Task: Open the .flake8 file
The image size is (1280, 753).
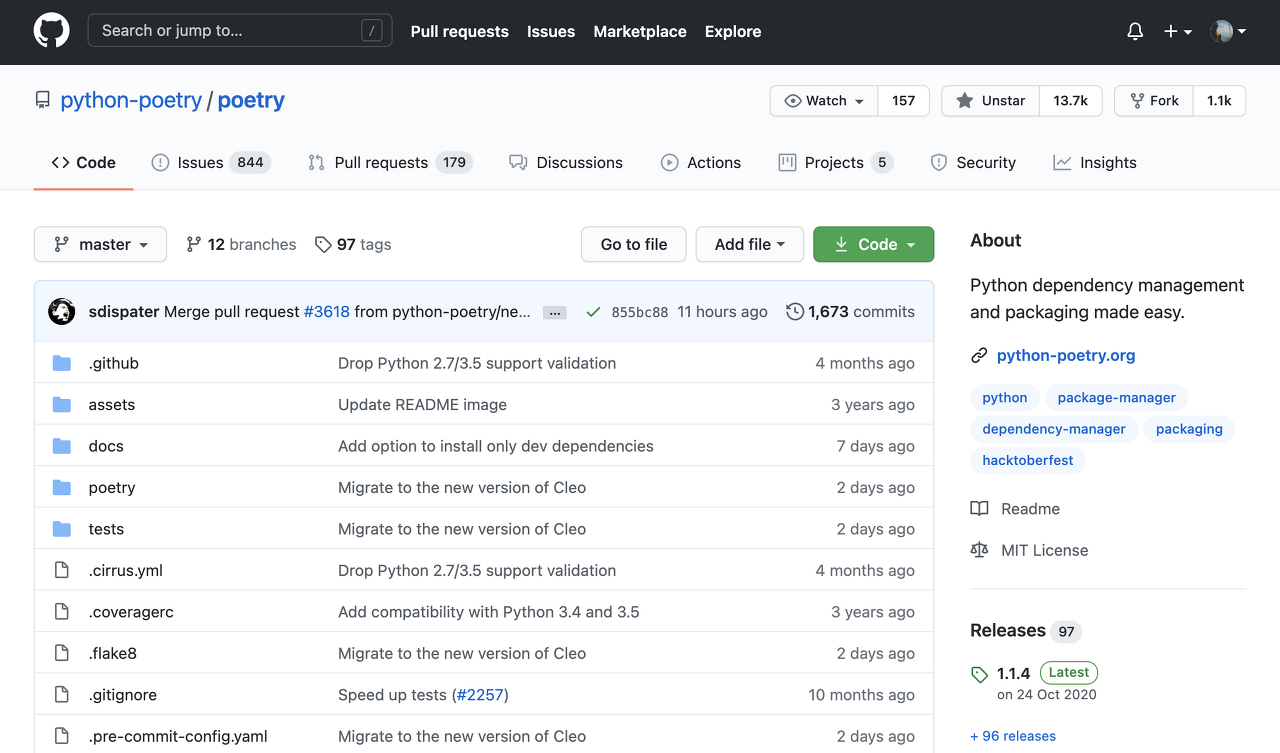Action: click(x=113, y=654)
